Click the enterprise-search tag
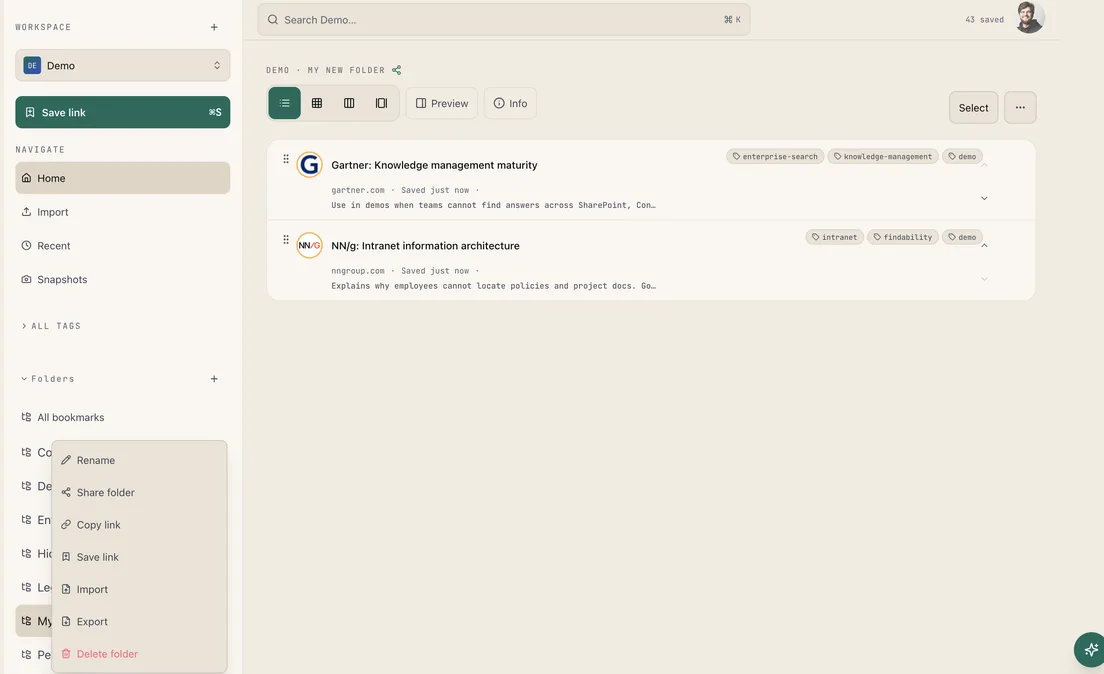 (x=775, y=156)
